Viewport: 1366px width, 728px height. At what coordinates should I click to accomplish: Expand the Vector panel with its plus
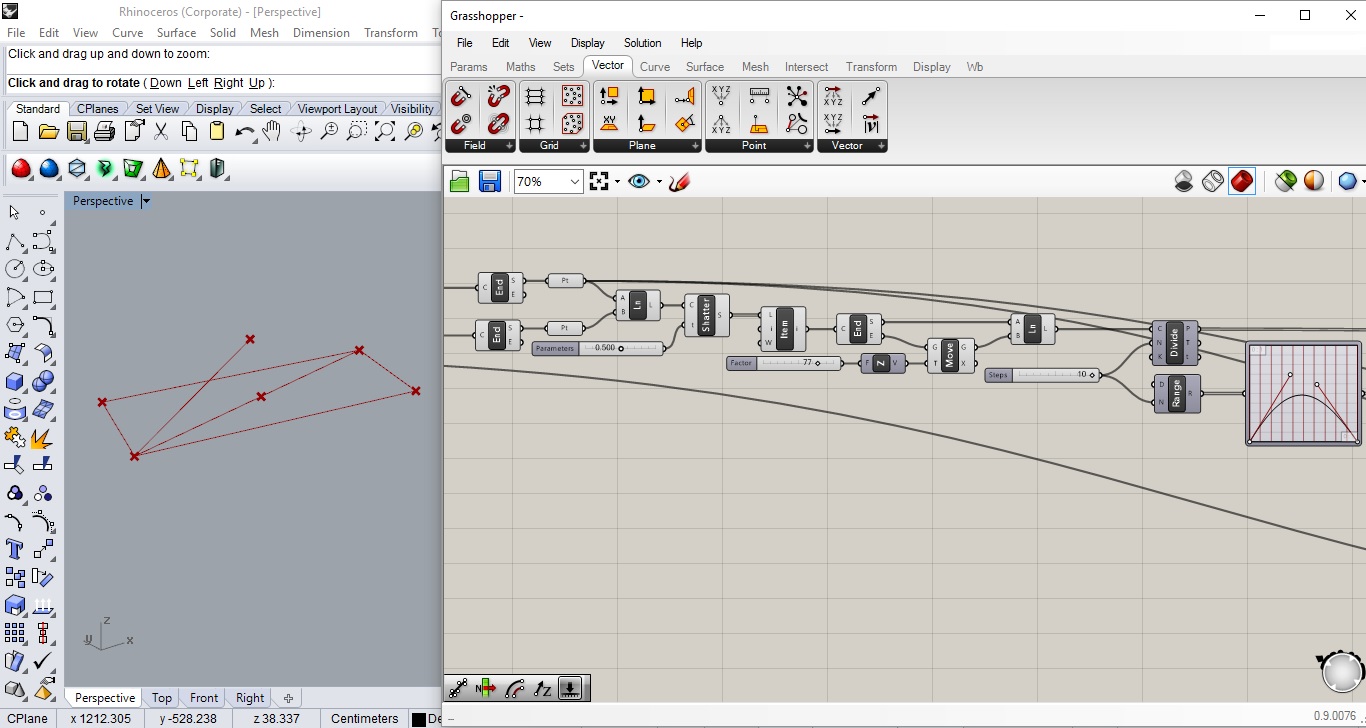[881, 146]
